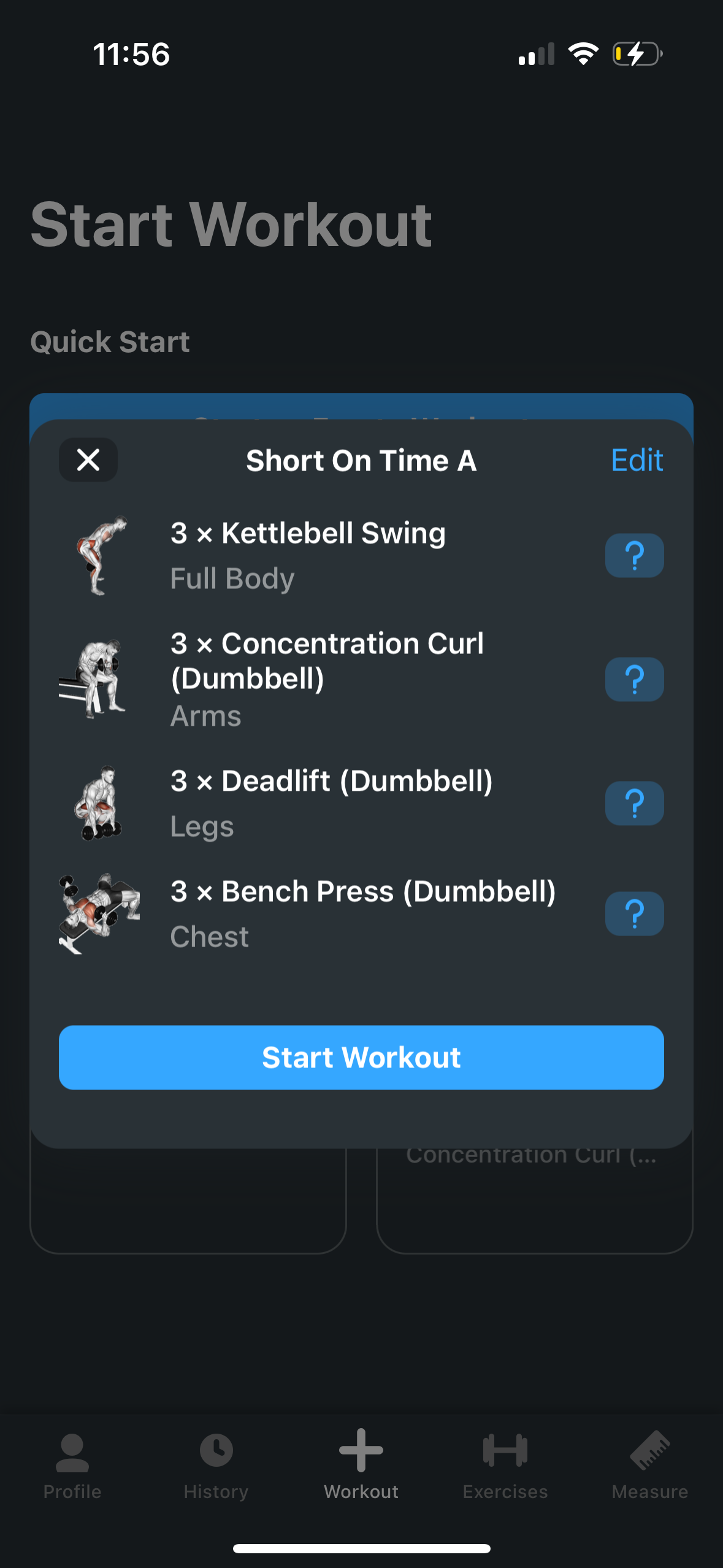Open help for Bench Press (Dumbbell)

tap(634, 914)
